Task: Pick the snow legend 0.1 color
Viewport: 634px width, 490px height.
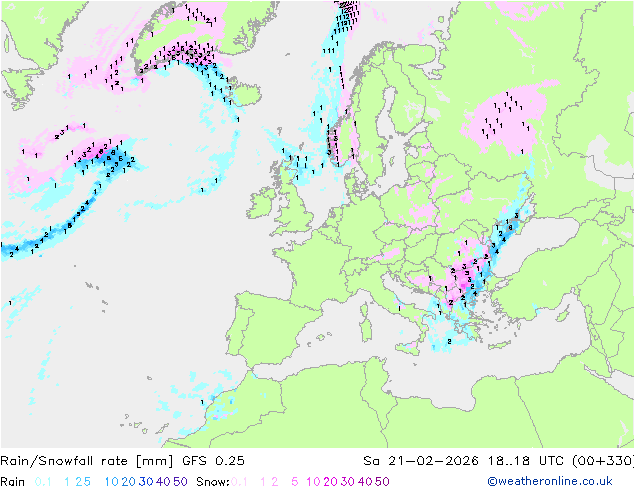Action: pyautogui.click(x=239, y=482)
